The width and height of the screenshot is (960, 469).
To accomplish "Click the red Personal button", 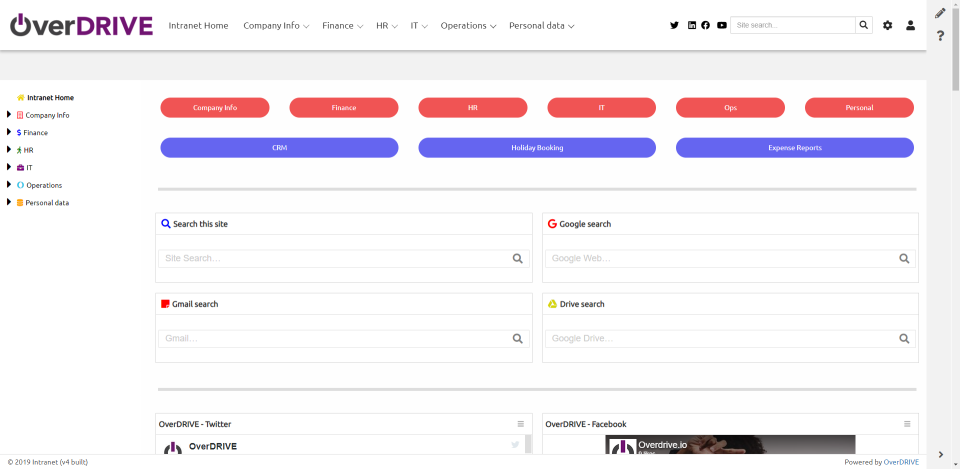I will (860, 108).
